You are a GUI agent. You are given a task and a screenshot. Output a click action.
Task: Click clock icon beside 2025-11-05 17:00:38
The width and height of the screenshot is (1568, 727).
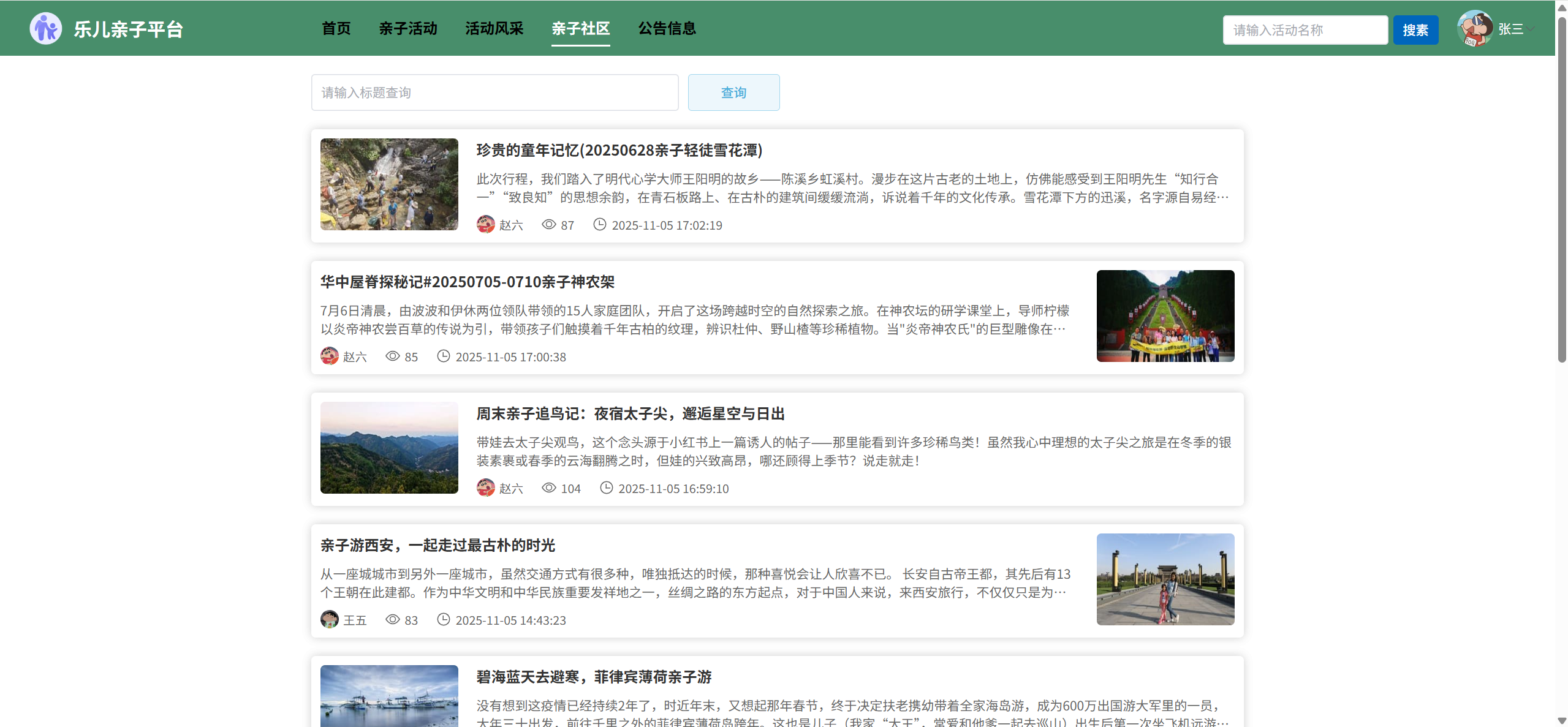coord(443,356)
